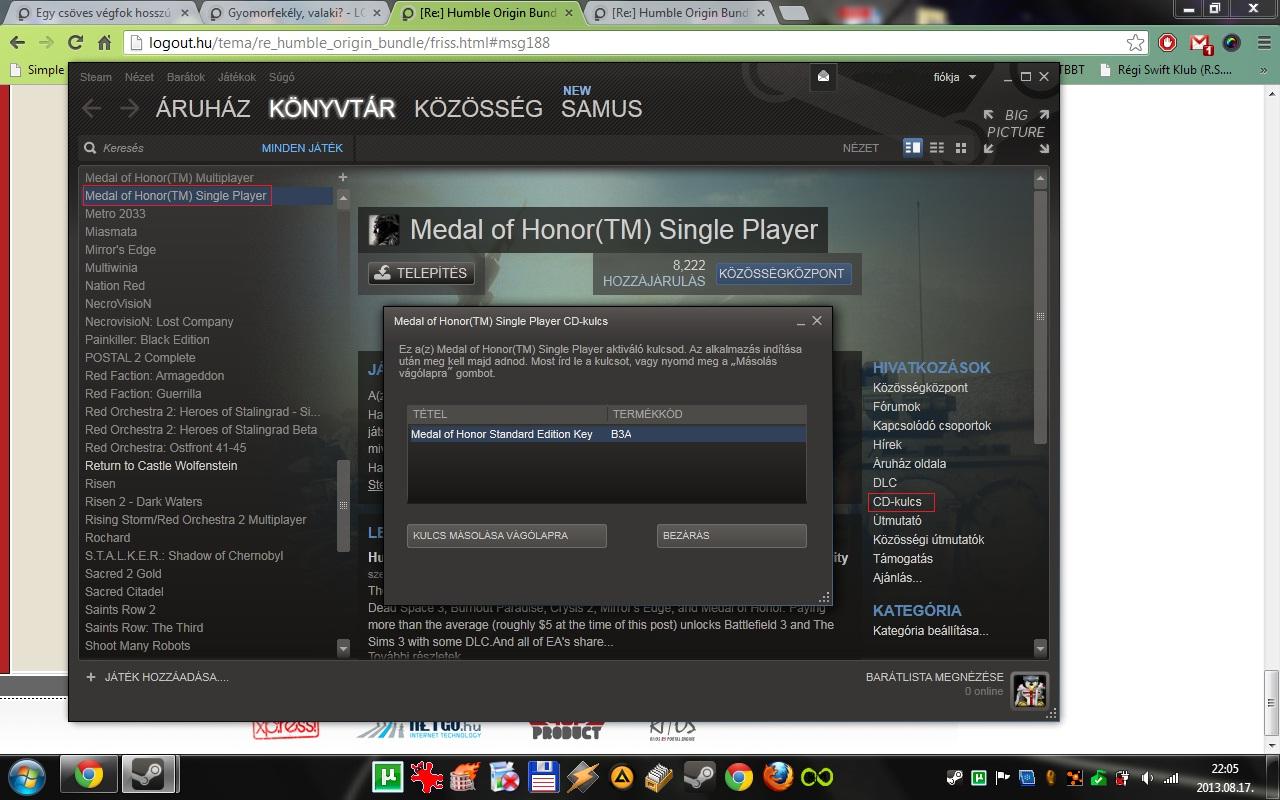Go forward with Steam's forward arrow
Viewport: 1280px width, 800px height.
pos(129,108)
